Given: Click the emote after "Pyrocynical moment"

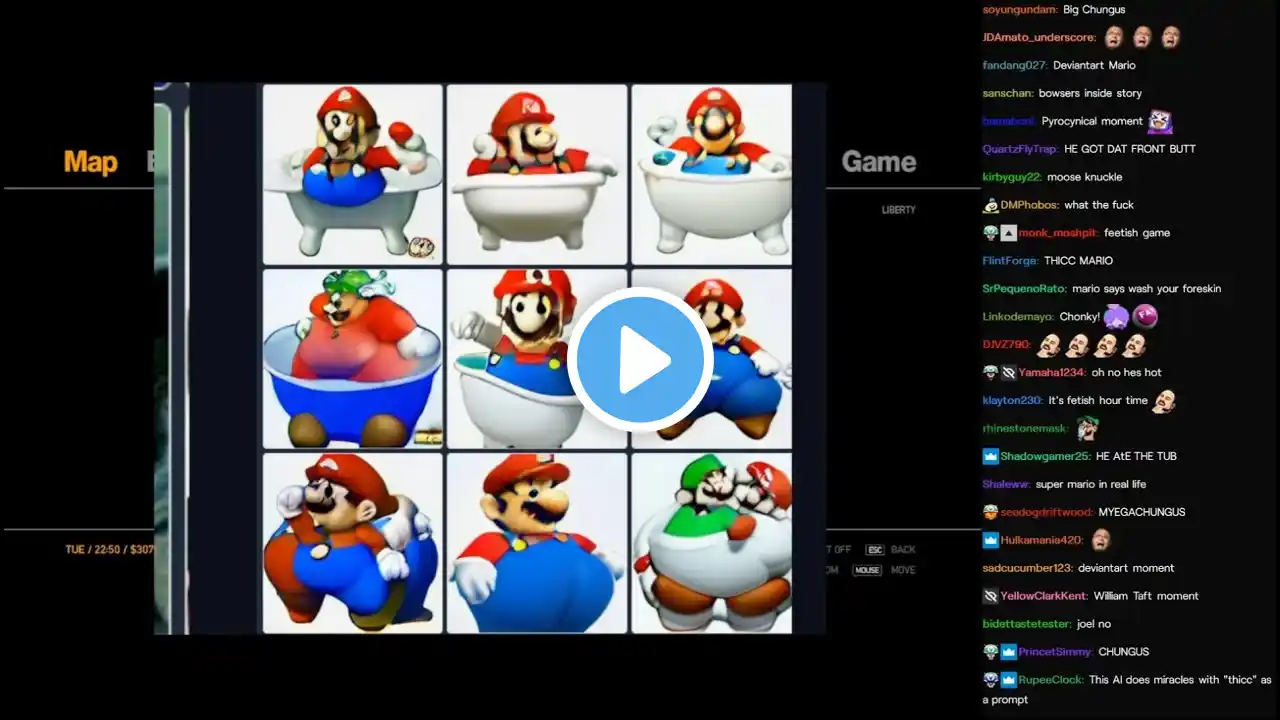Looking at the screenshot, I should (x=1160, y=121).
